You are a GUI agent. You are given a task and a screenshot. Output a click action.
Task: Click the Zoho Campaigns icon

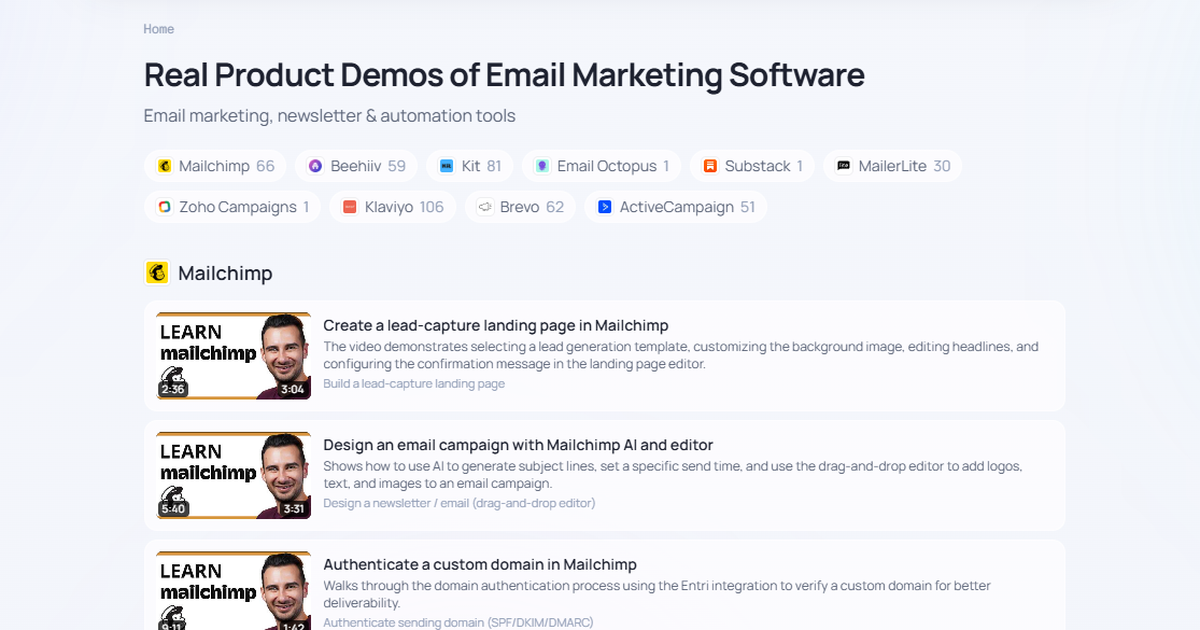[x=164, y=207]
